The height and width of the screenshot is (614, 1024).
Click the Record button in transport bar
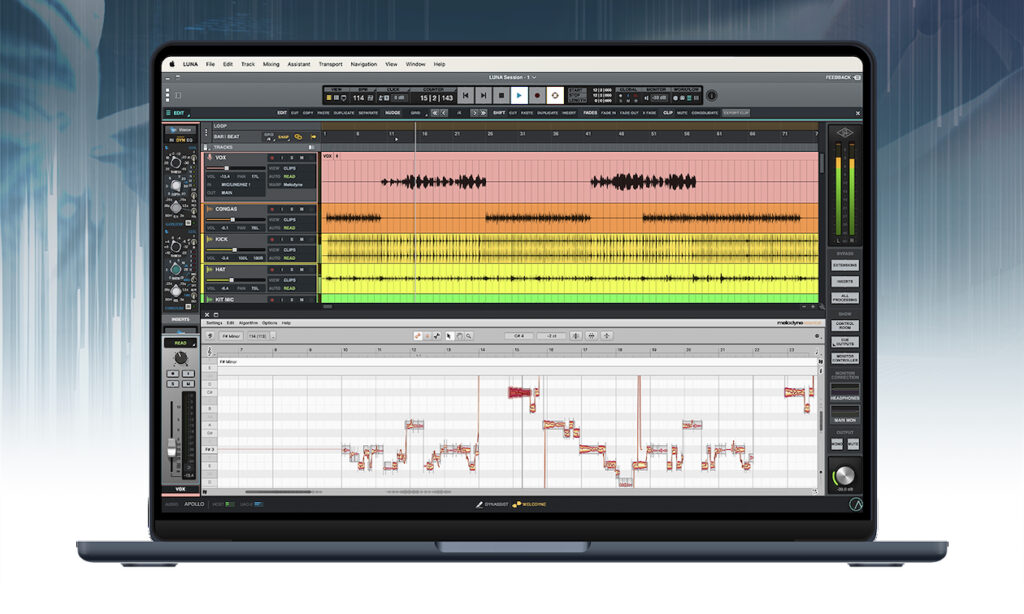click(x=537, y=96)
